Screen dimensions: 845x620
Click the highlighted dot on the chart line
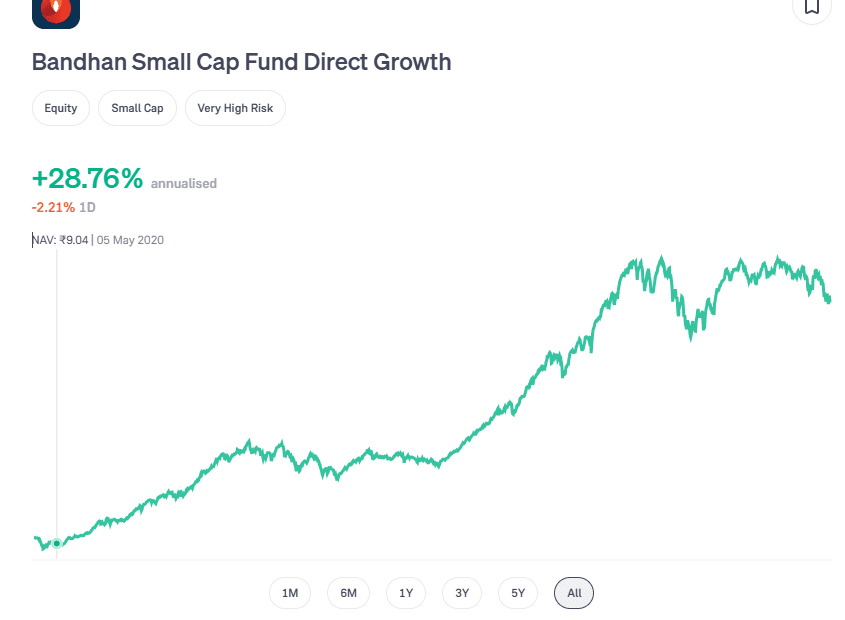pos(57,542)
